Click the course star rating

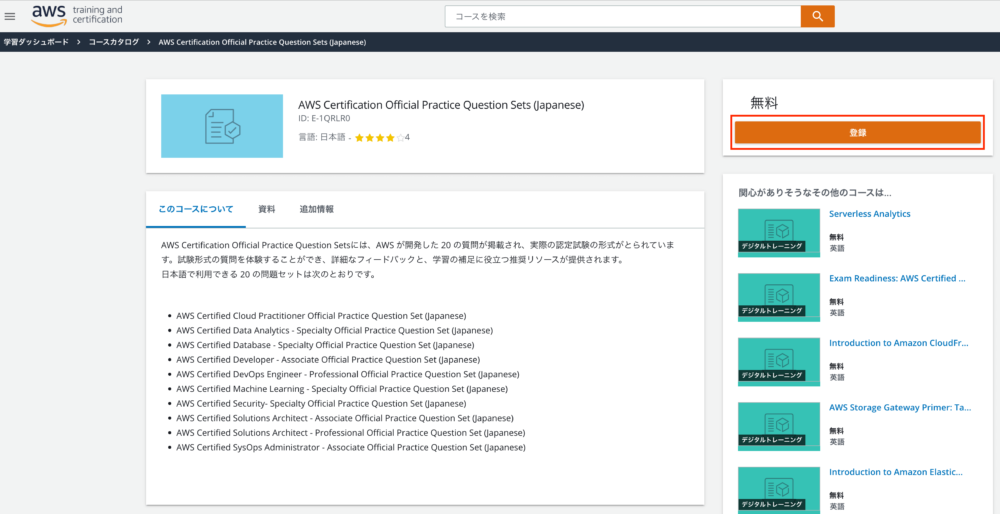click(x=379, y=137)
